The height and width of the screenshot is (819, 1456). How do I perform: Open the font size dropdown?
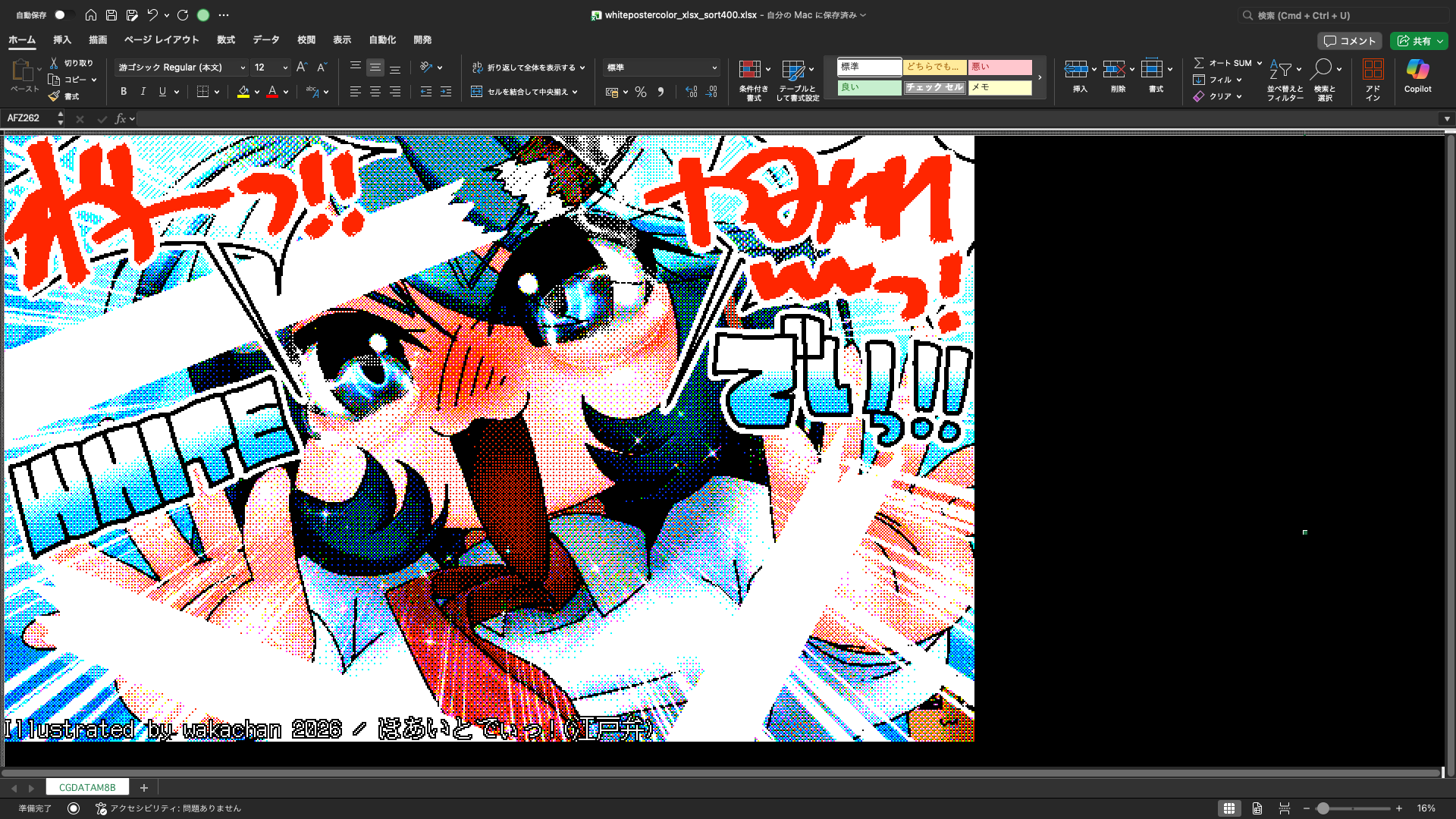point(270,67)
